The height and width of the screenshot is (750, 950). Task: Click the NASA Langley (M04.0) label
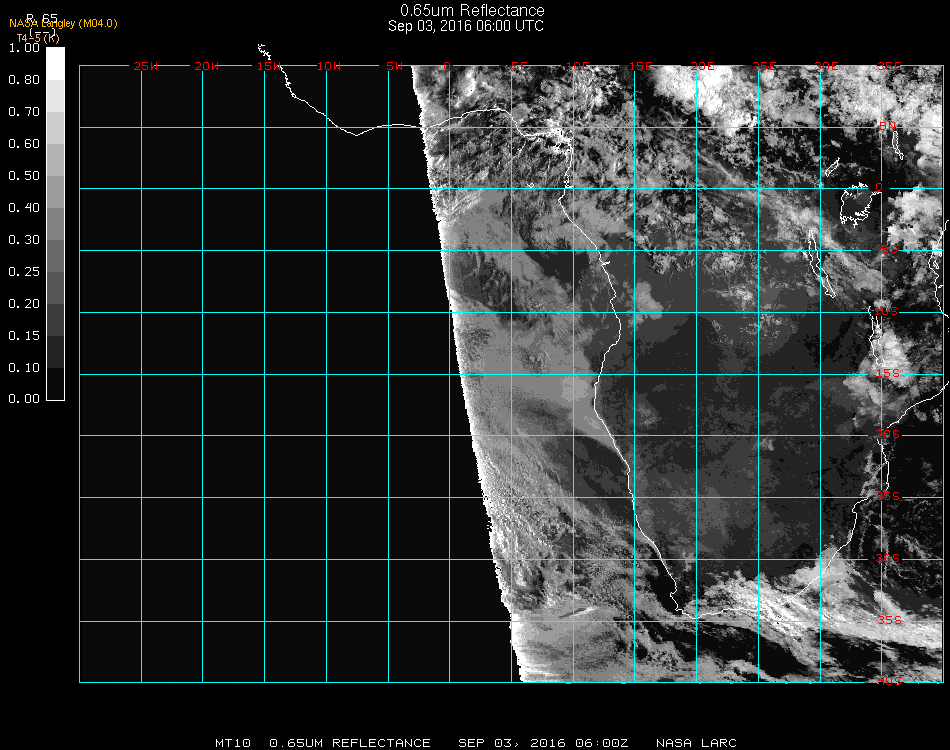pyautogui.click(x=63, y=23)
